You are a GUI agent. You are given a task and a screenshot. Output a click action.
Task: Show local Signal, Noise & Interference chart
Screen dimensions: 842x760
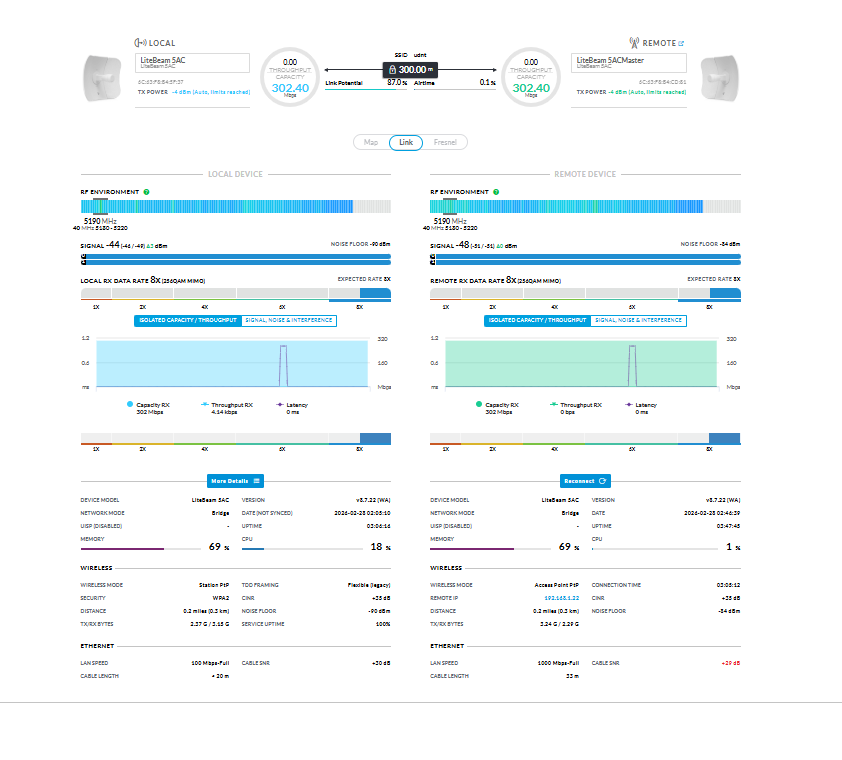pyautogui.click(x=289, y=320)
